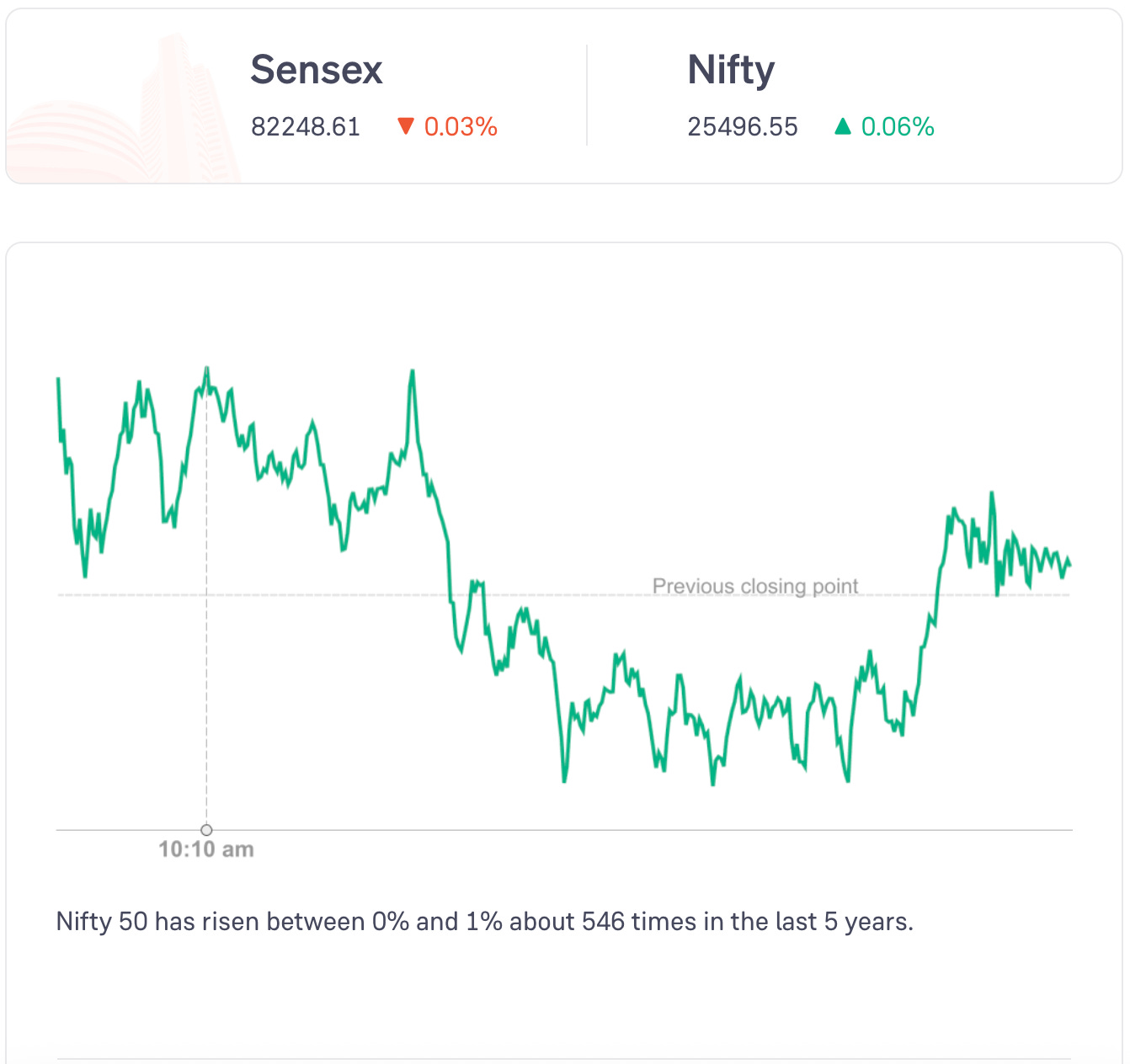Click the rightmost end of the green chart line
The image size is (1130, 1064).
click(1069, 564)
